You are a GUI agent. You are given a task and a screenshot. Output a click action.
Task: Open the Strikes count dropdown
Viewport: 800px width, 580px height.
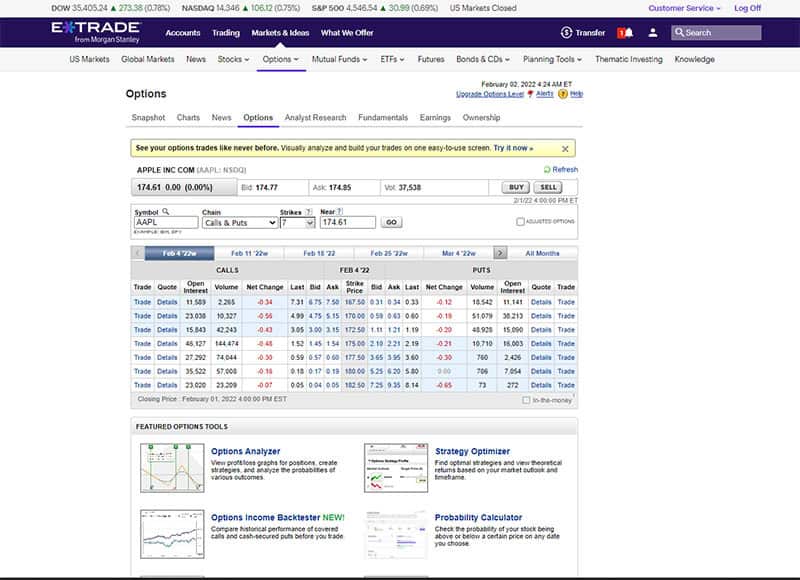click(297, 223)
